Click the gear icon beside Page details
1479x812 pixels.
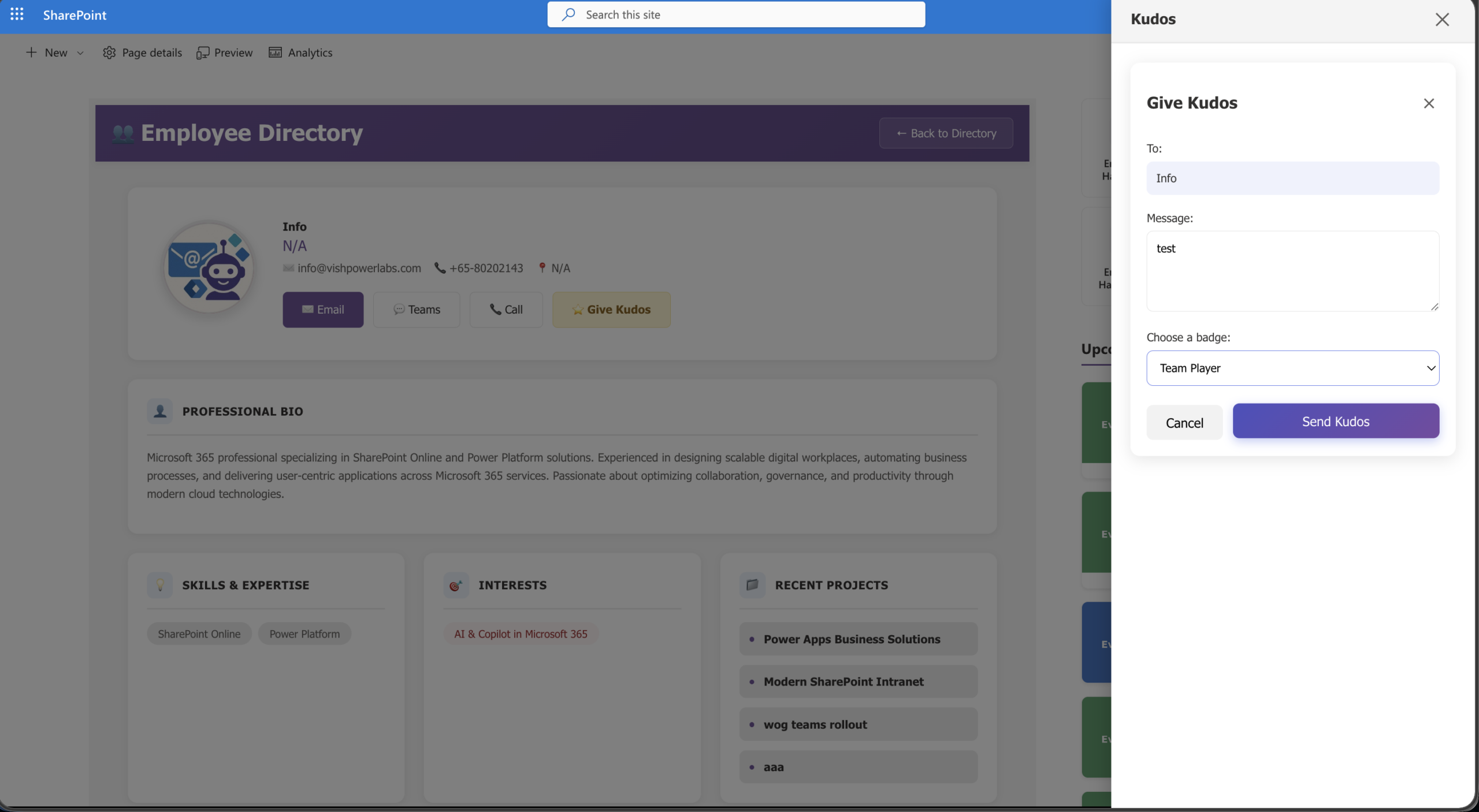(x=109, y=53)
